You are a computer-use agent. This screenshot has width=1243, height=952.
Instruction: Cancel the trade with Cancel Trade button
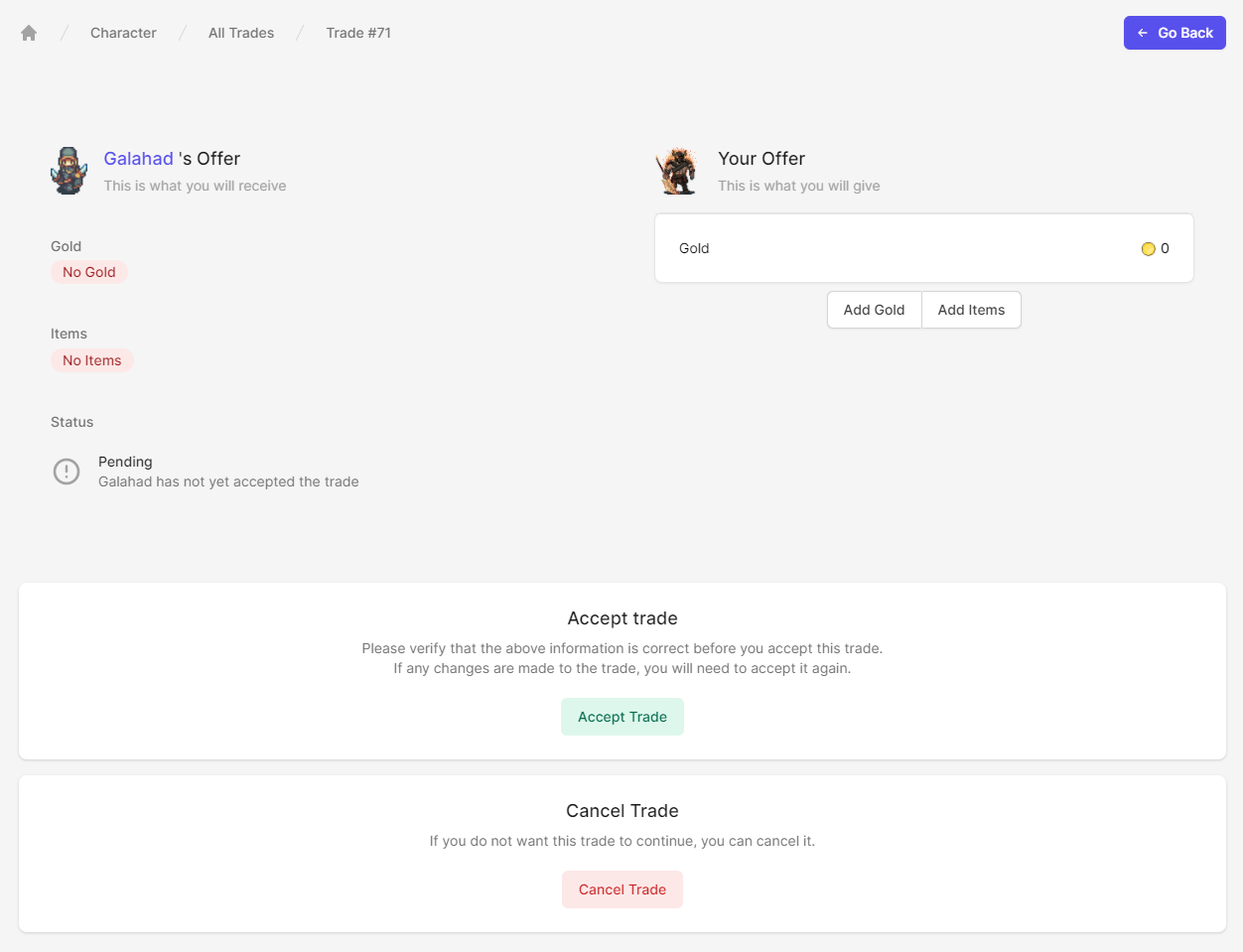tap(622, 889)
